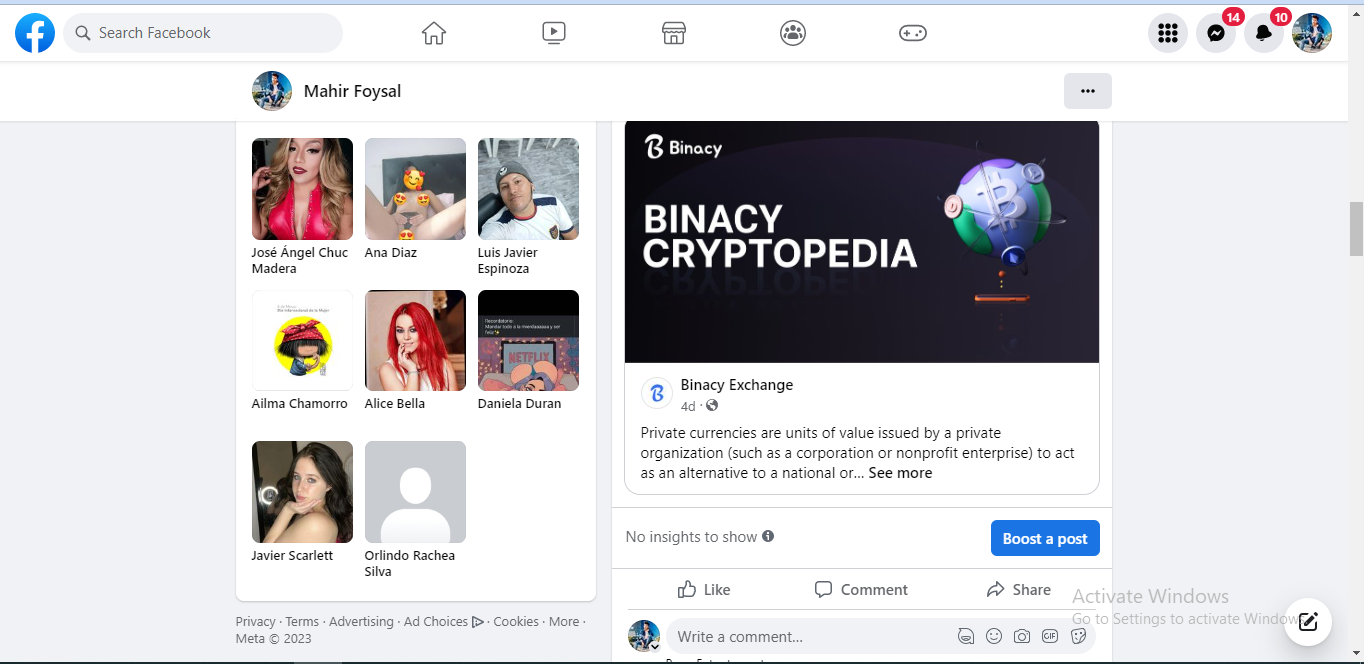
Task: Open the sticker picker in comment box
Action: click(1078, 636)
